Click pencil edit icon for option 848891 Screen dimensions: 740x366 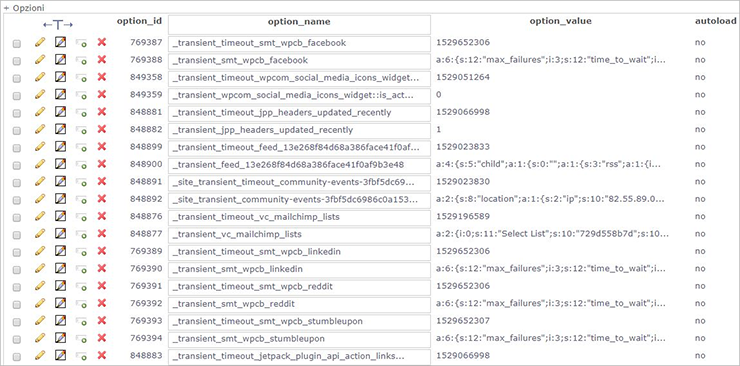coord(40,181)
